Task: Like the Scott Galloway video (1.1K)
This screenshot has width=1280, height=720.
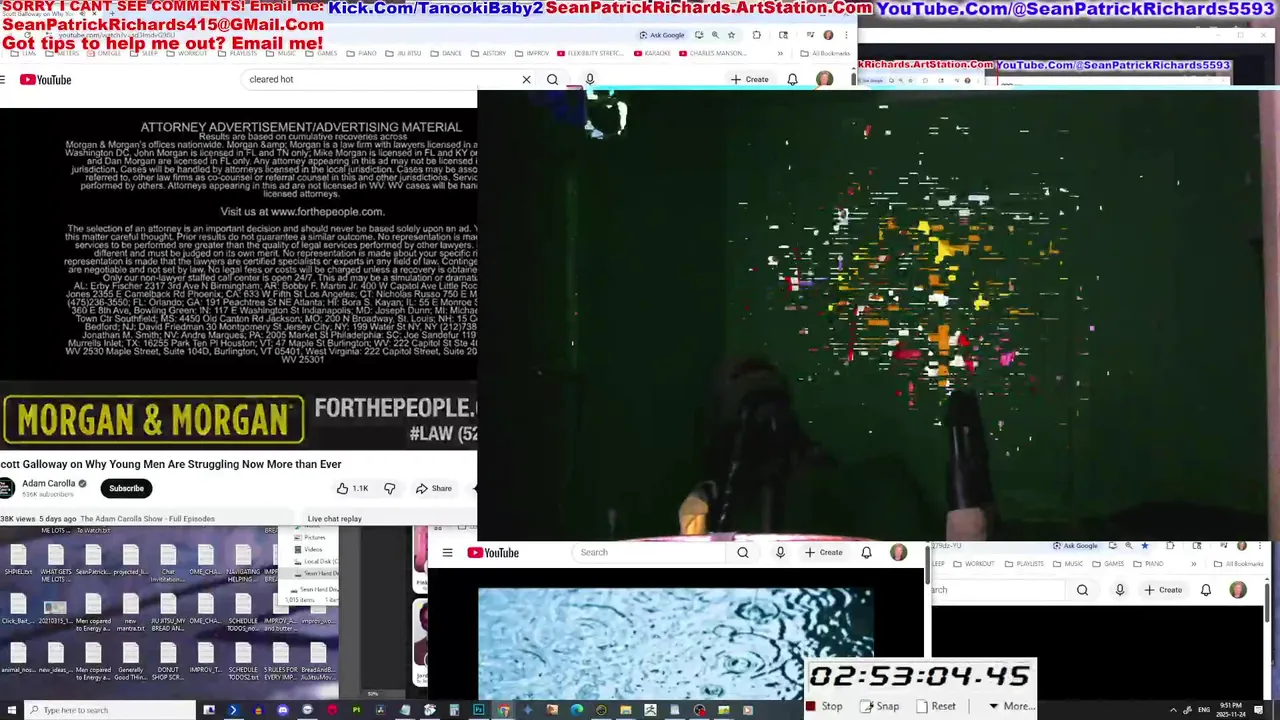Action: tap(352, 488)
